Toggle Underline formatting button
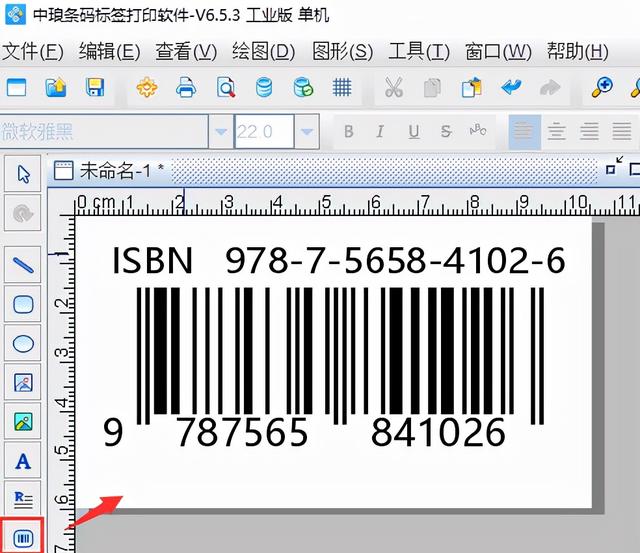This screenshot has width=640, height=553. pos(413,131)
